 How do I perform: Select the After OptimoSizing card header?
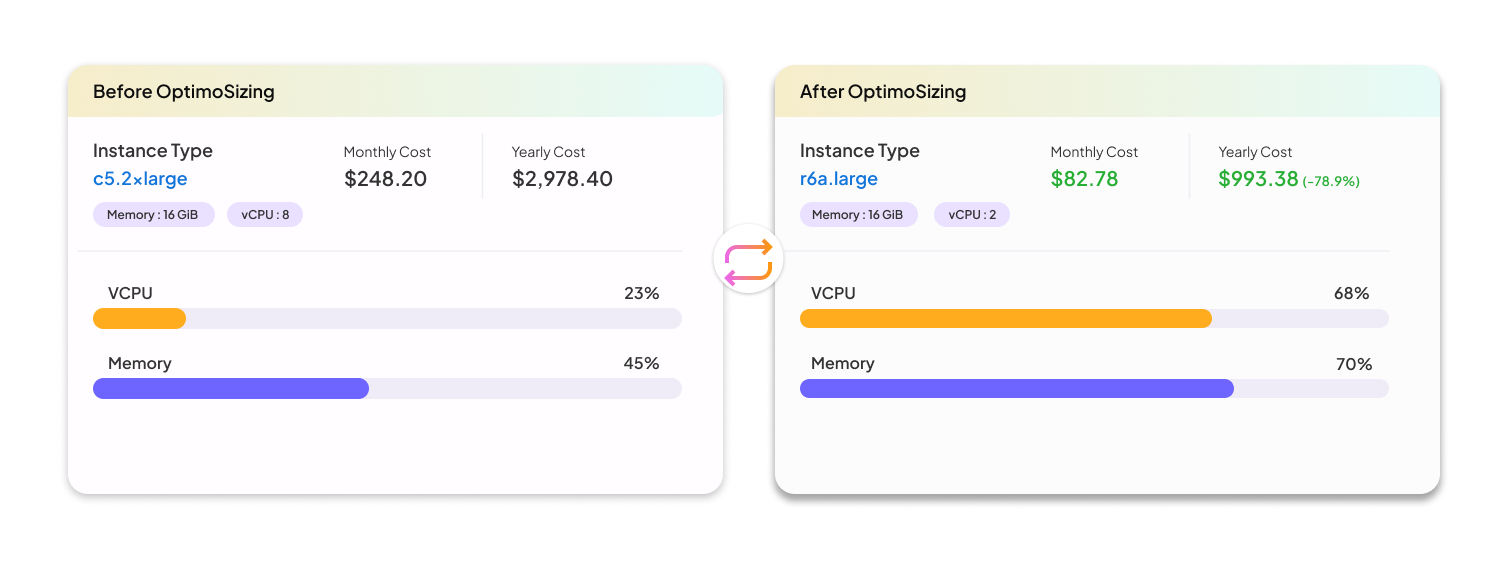[x=1107, y=92]
